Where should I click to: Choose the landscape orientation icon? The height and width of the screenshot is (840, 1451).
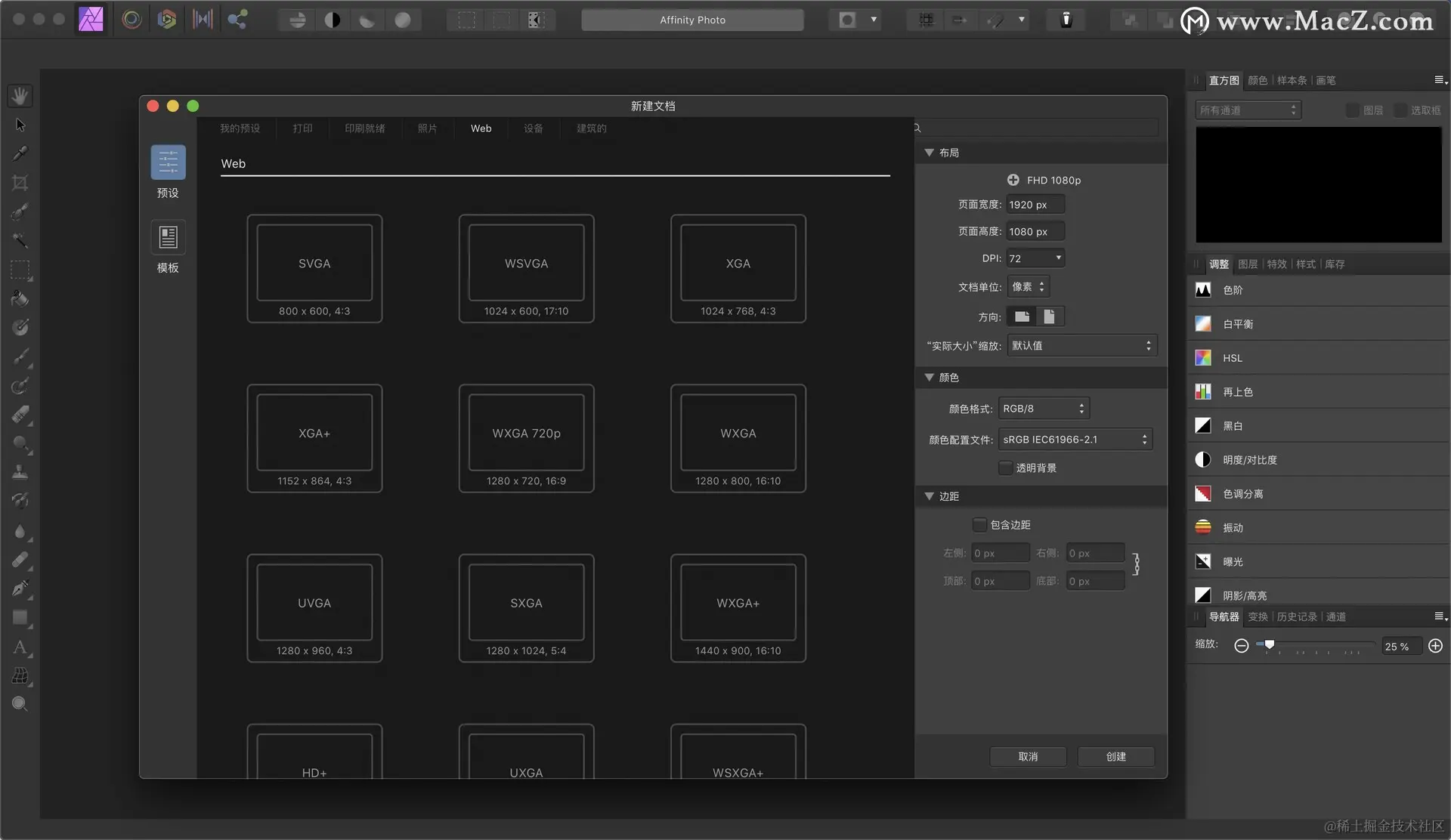click(1022, 317)
